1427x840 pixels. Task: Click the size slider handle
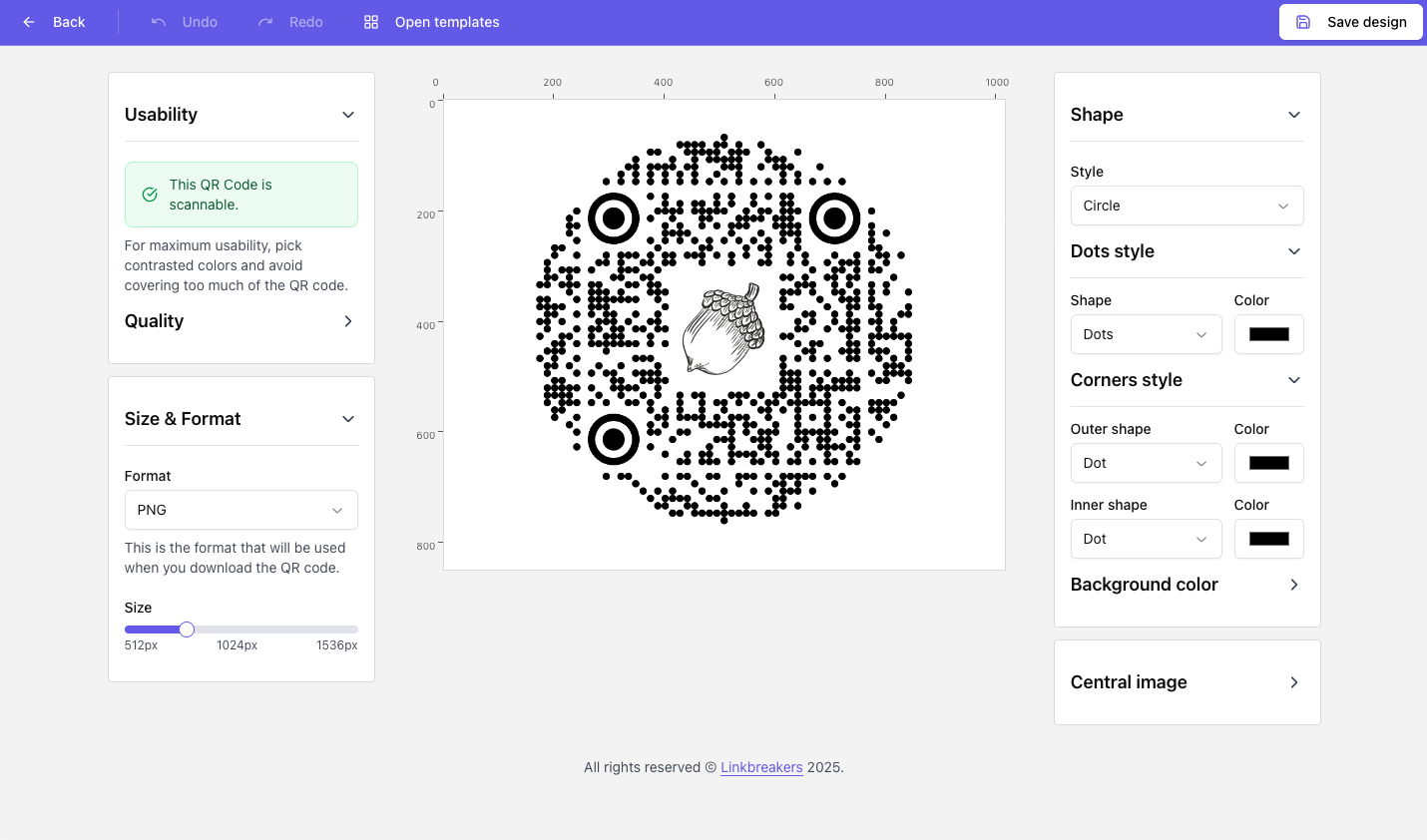187,630
